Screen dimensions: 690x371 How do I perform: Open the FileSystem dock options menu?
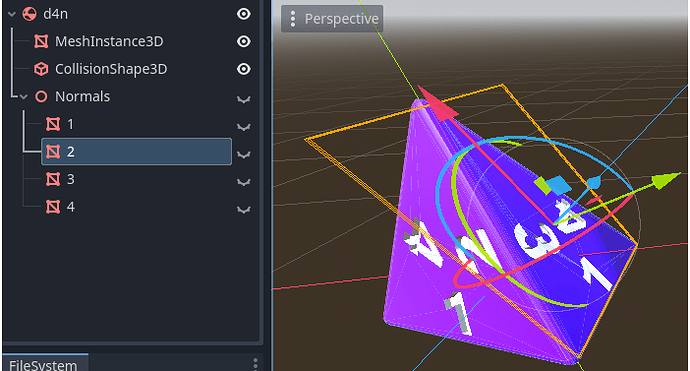pos(255,364)
